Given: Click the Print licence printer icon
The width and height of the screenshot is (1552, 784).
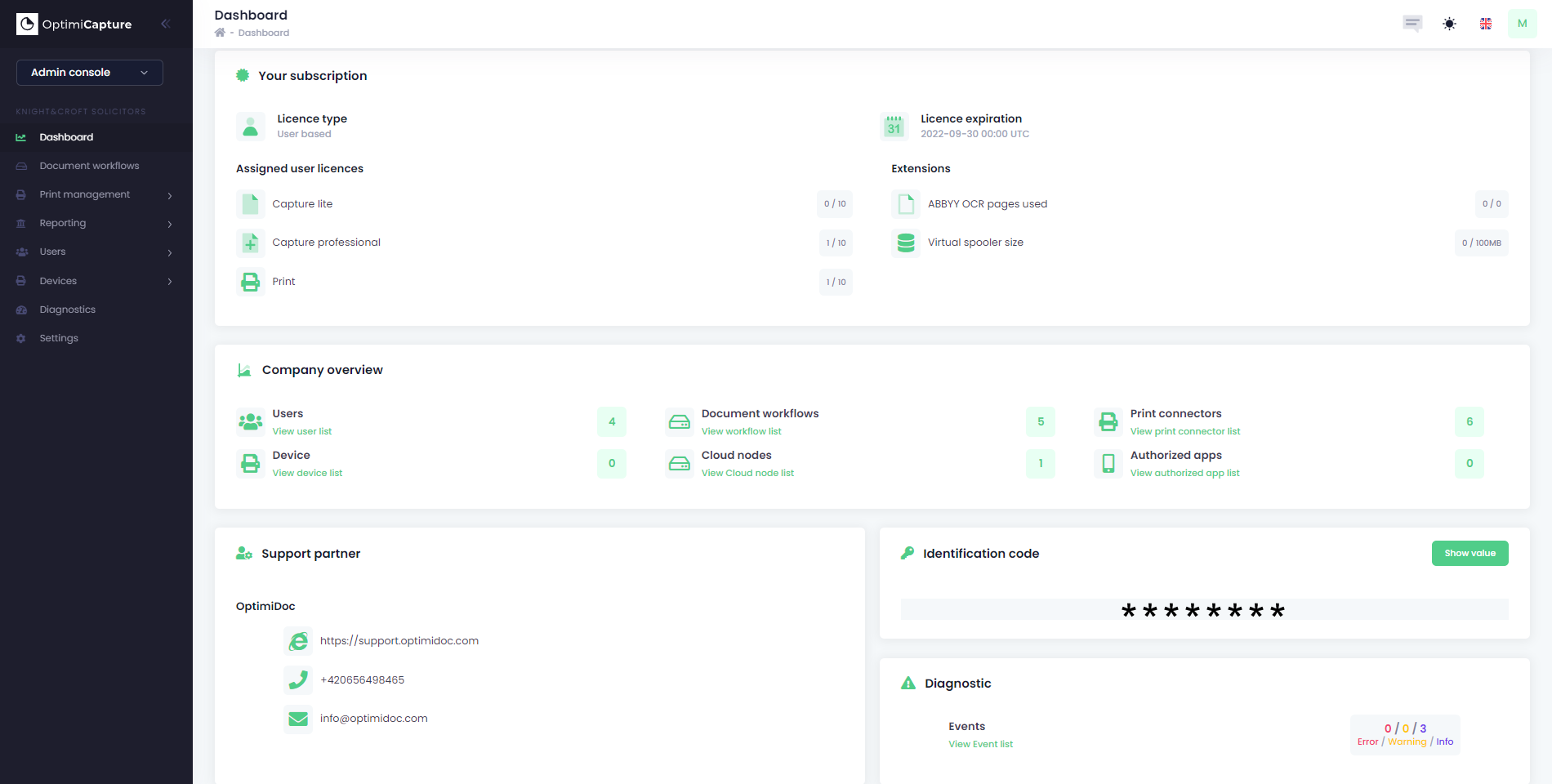Looking at the screenshot, I should (251, 282).
